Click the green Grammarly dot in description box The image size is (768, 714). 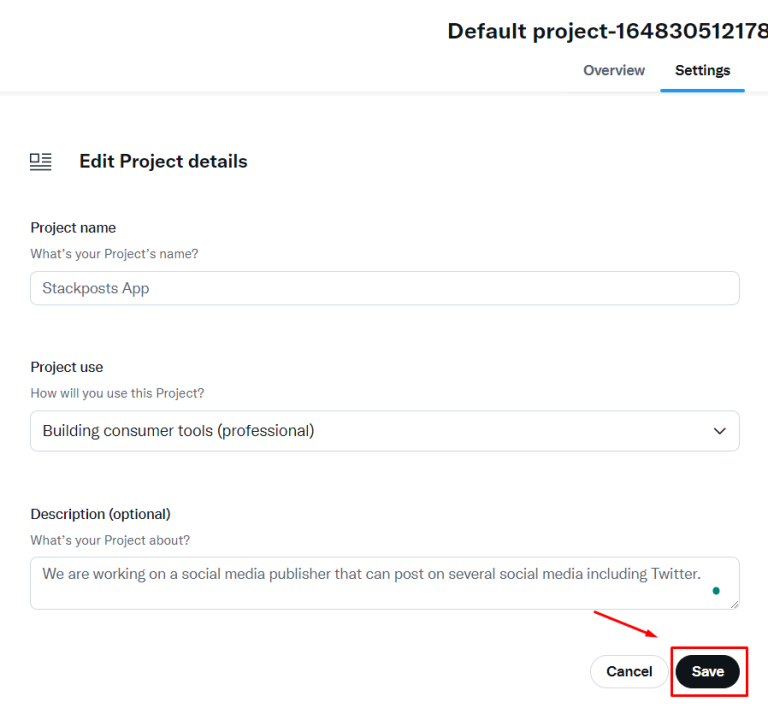(716, 591)
